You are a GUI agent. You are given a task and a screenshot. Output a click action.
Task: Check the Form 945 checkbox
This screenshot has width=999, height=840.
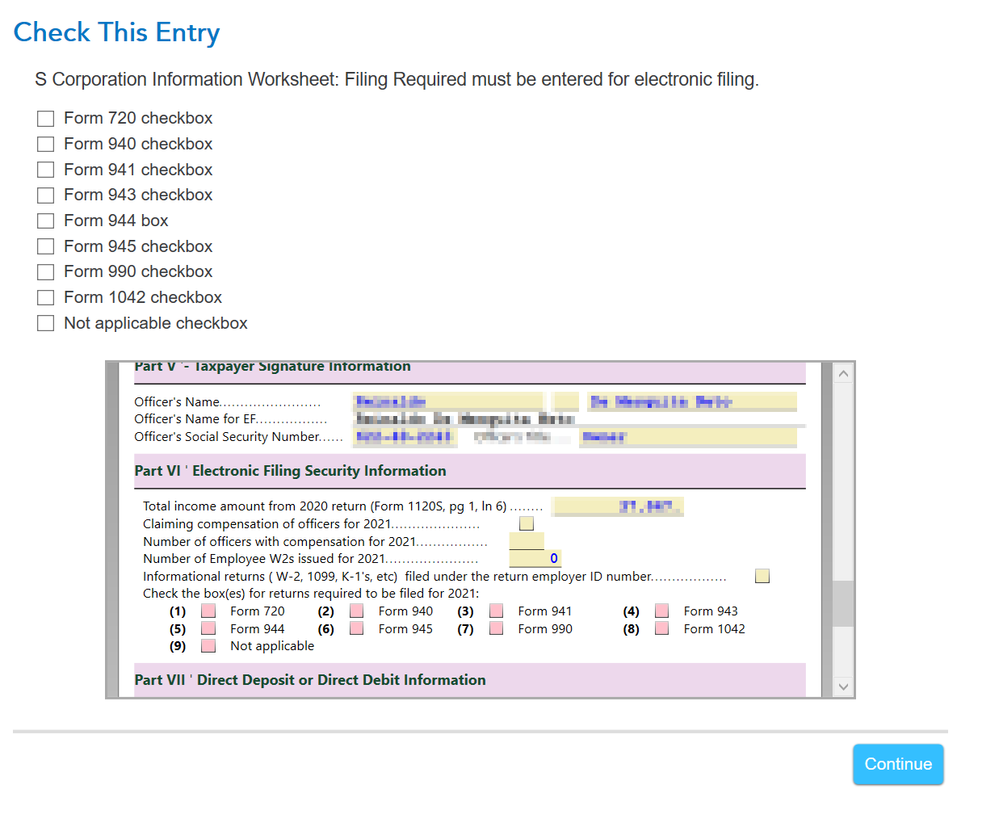(45, 246)
